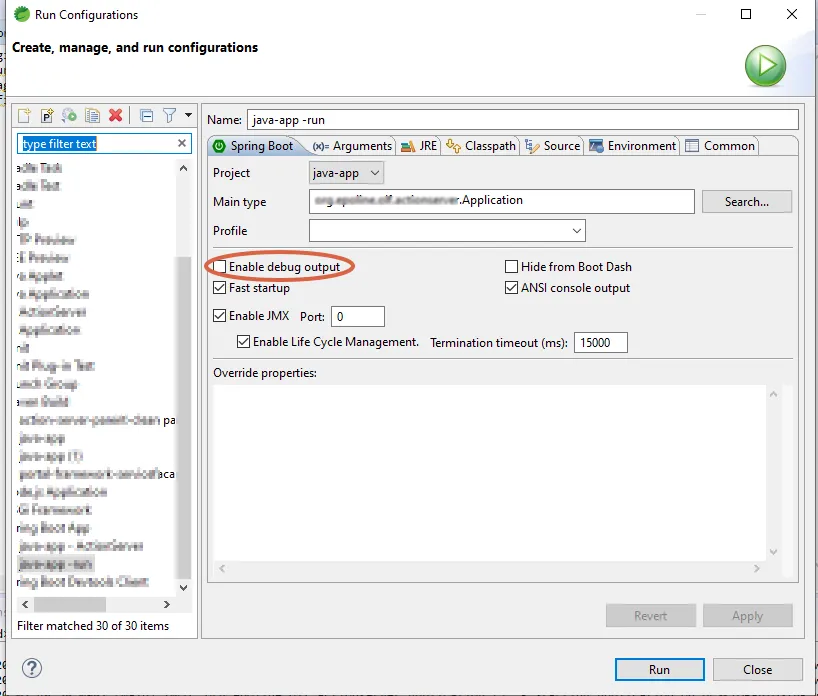The height and width of the screenshot is (696, 818).
Task: Open the Source tab
Action: (x=552, y=146)
